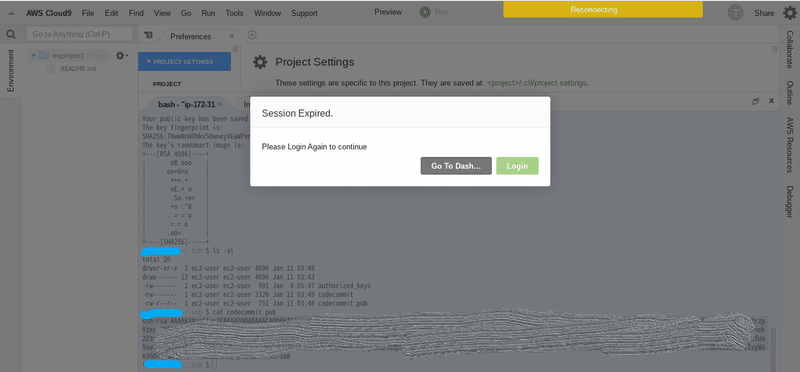Click the Preview button in toolbar
The image size is (800, 372).
388,12
